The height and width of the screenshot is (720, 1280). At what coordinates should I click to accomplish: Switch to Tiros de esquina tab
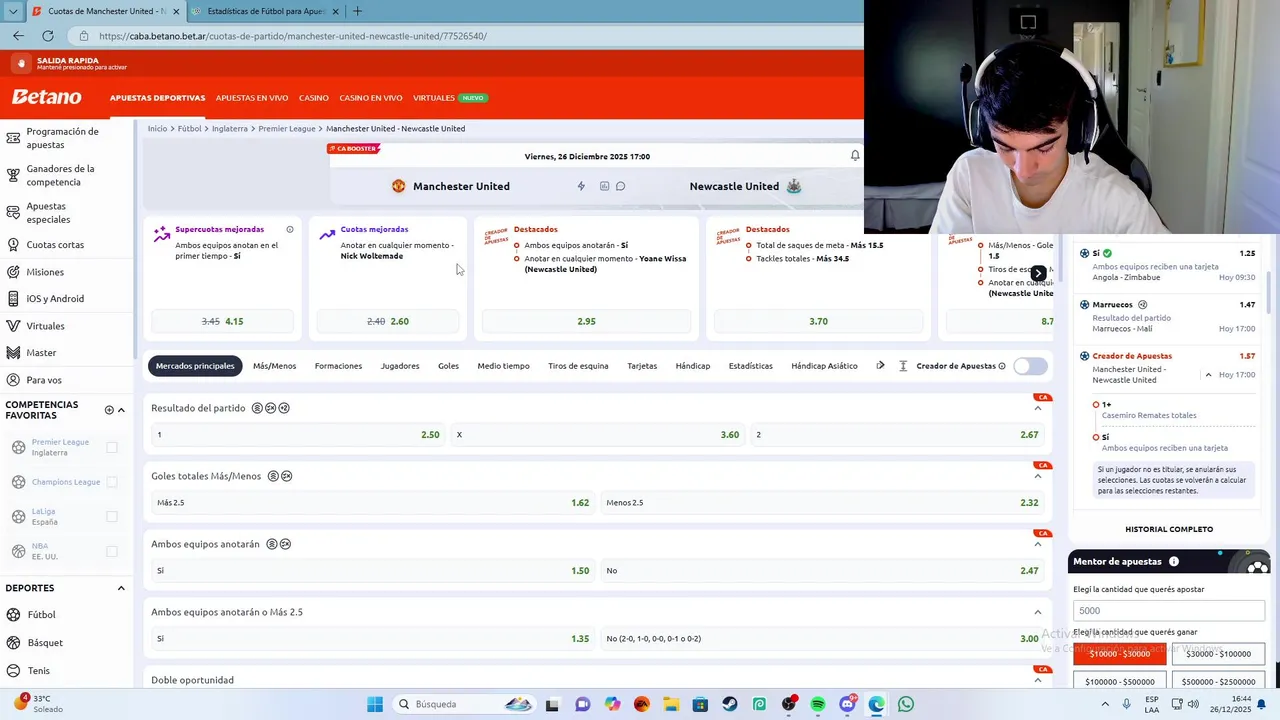point(578,366)
